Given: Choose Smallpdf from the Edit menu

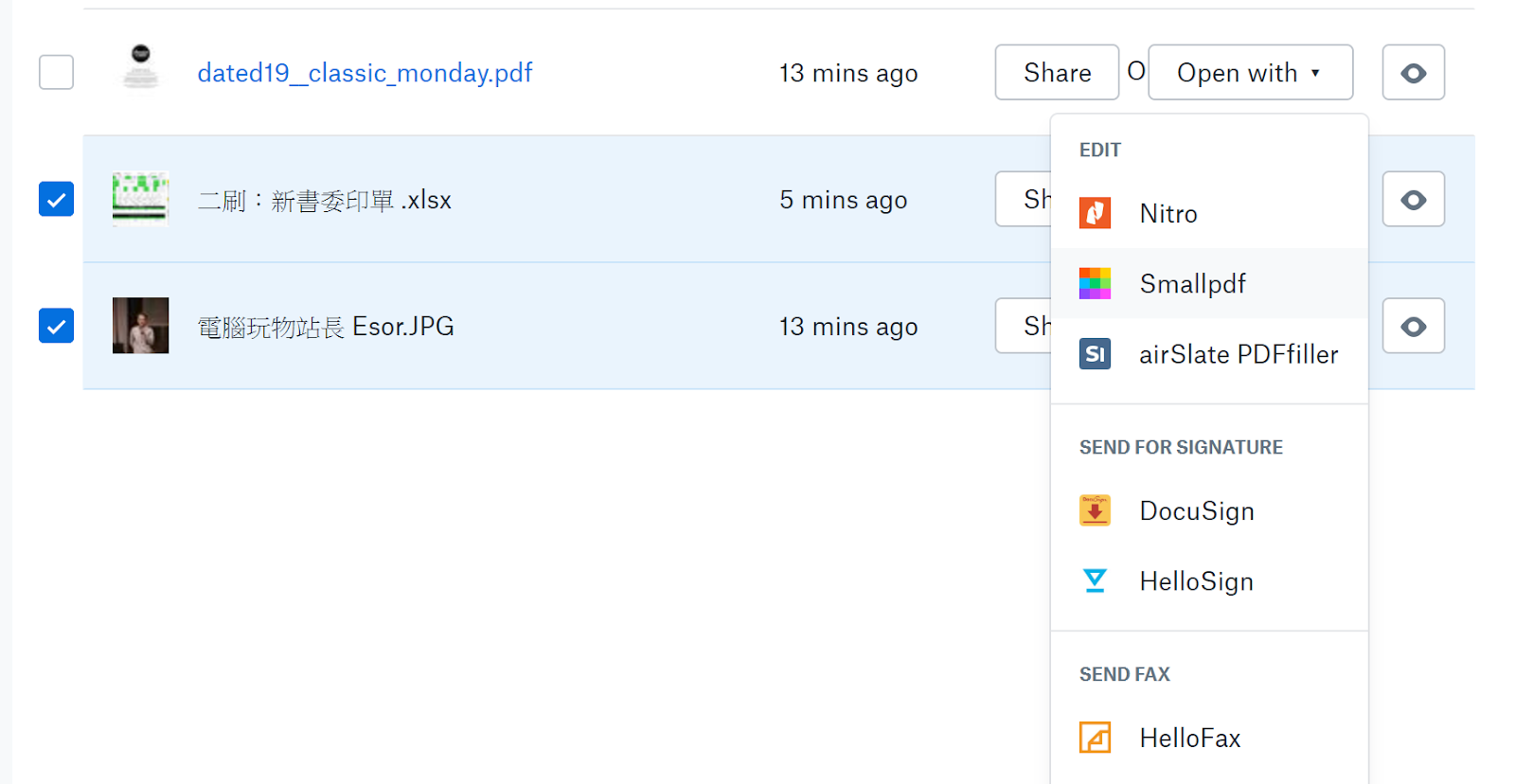Looking at the screenshot, I should point(1192,284).
